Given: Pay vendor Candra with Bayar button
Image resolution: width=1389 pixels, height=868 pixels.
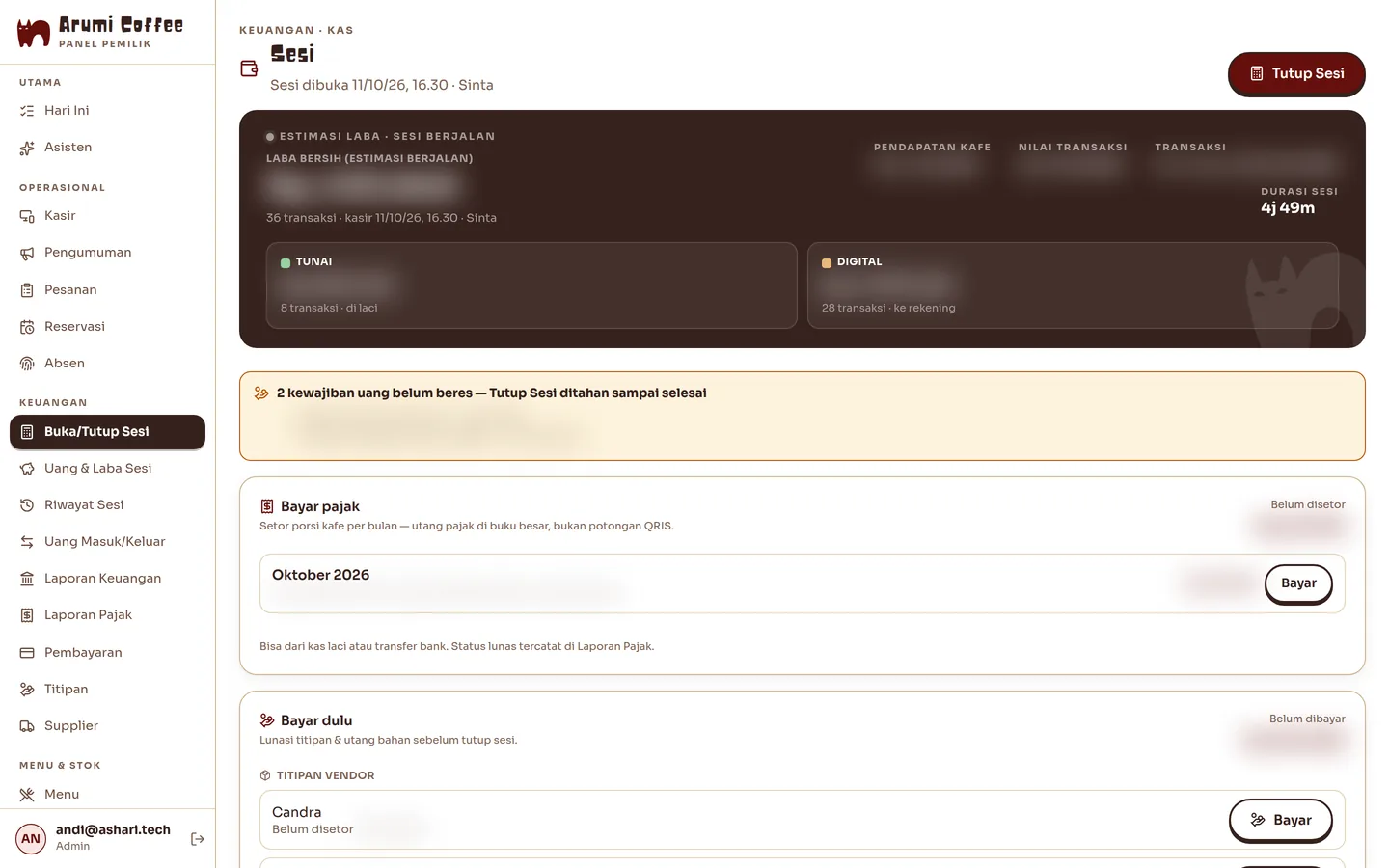Looking at the screenshot, I should tap(1281, 820).
